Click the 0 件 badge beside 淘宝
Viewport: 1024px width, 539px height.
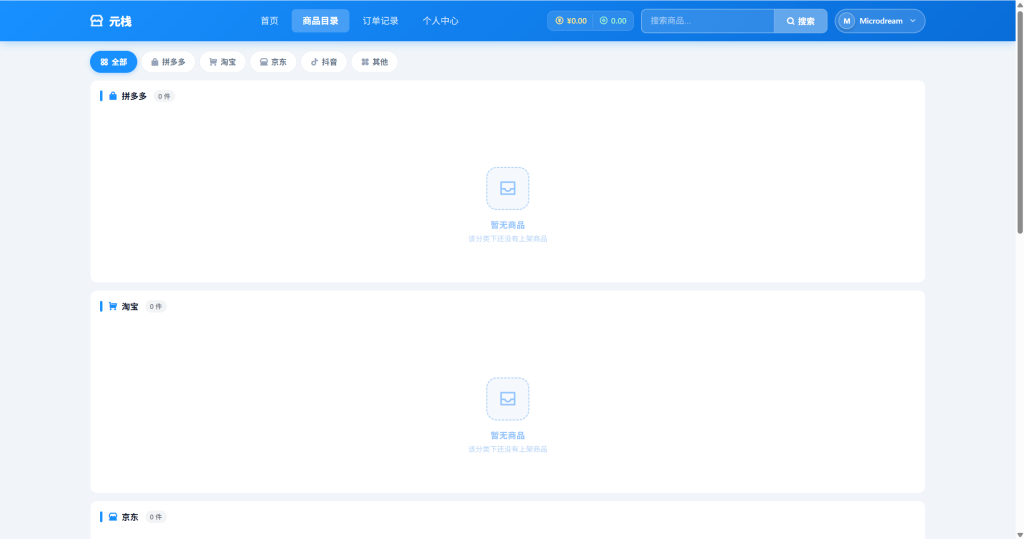tap(155, 306)
